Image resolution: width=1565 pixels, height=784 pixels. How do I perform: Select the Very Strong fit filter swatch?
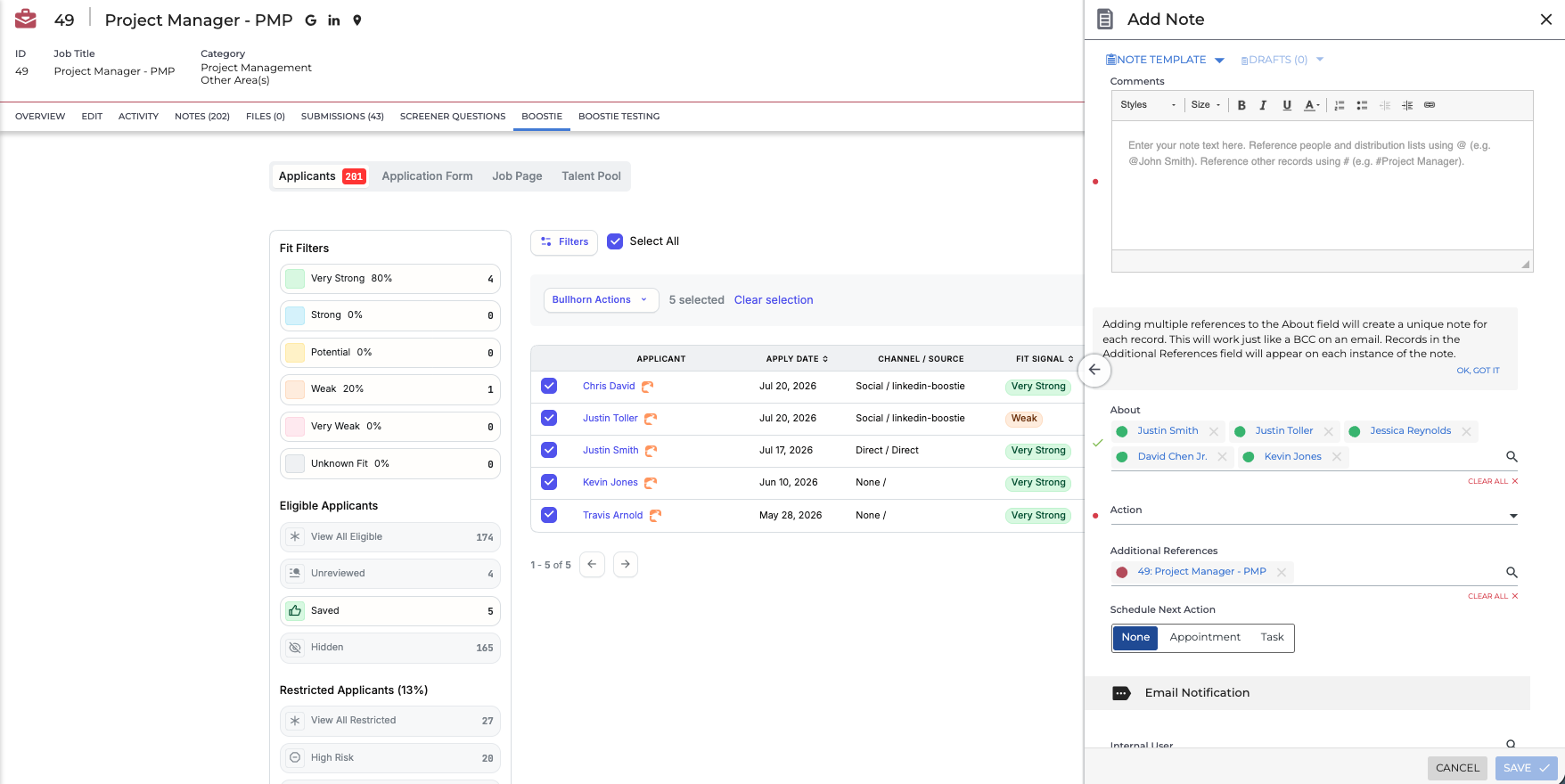(x=295, y=279)
